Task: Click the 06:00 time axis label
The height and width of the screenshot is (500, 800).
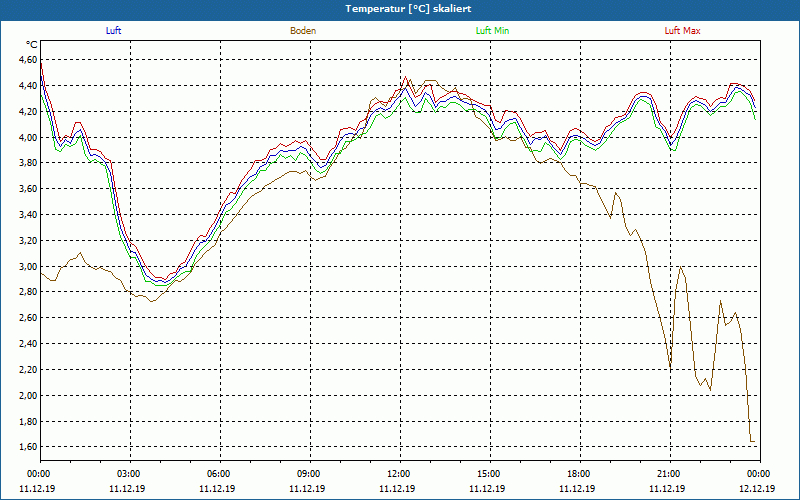Action: 220,474
